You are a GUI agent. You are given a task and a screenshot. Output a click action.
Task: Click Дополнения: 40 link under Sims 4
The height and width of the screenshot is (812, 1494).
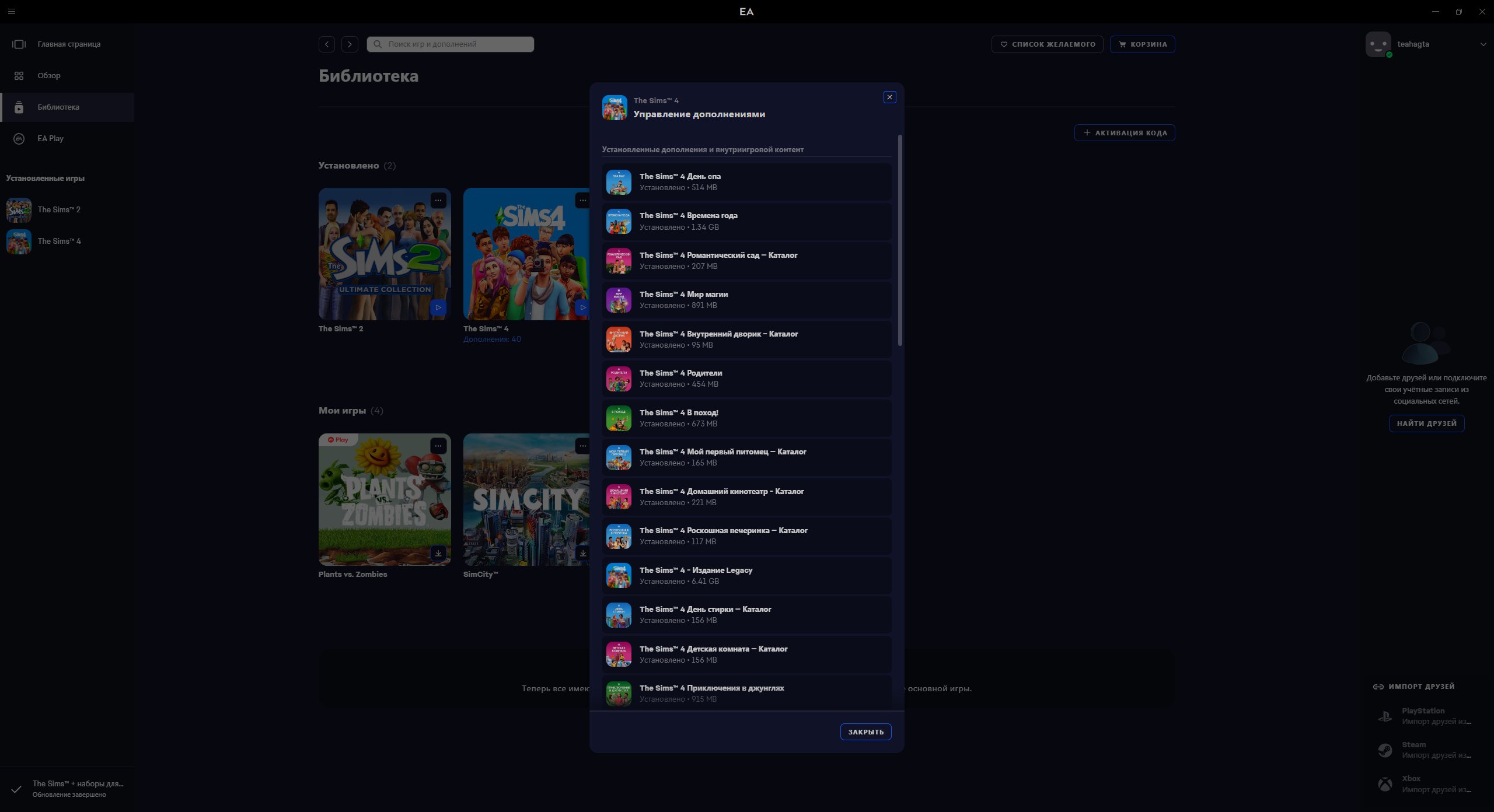pyautogui.click(x=492, y=339)
